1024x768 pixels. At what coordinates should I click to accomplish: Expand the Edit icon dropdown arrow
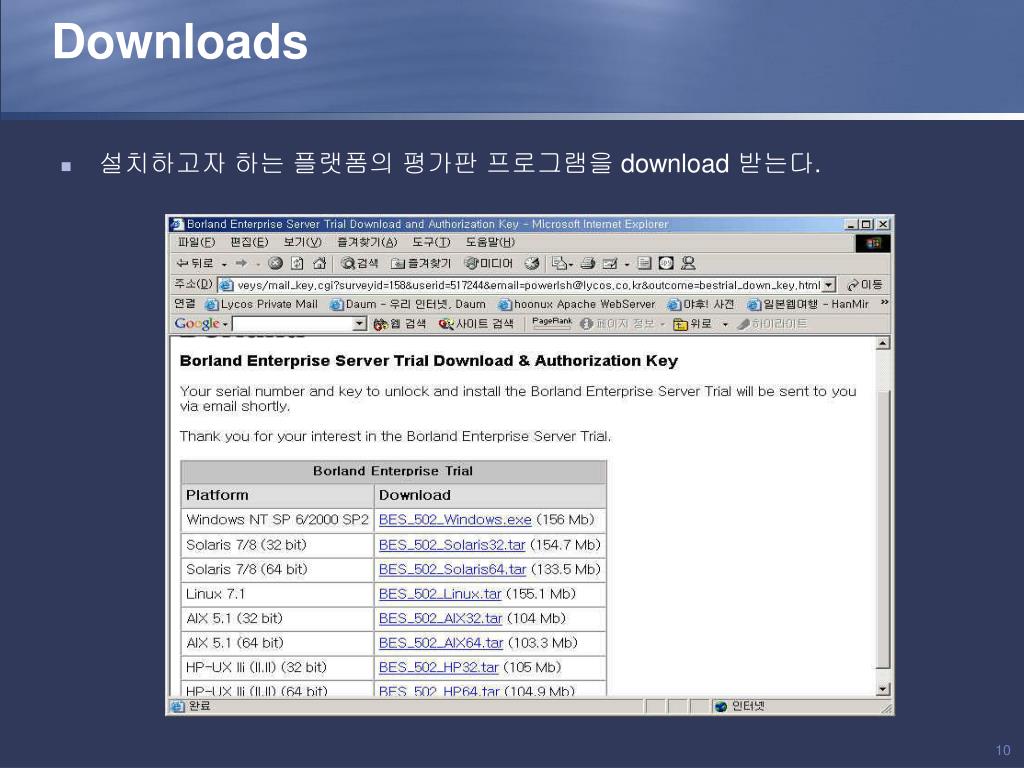[626, 264]
